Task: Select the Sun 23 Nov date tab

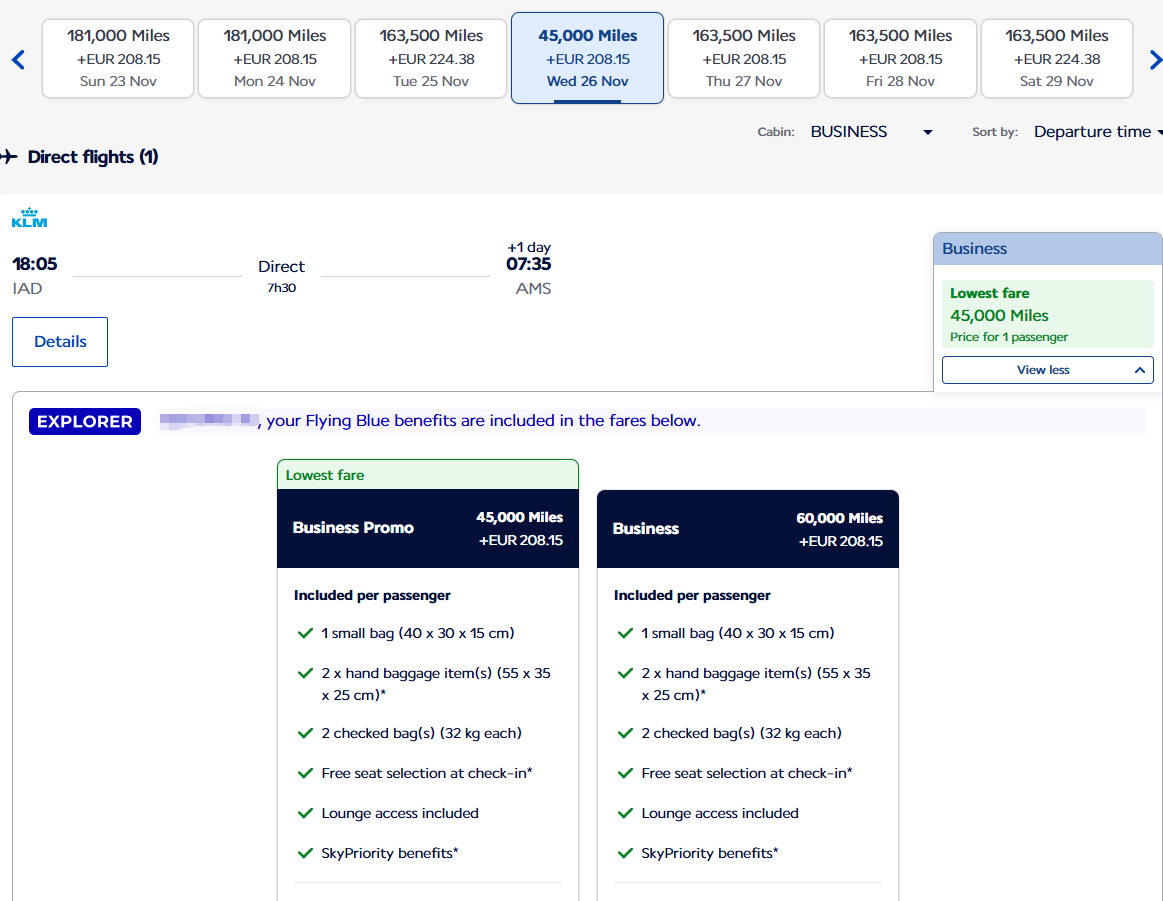Action: tap(118, 58)
